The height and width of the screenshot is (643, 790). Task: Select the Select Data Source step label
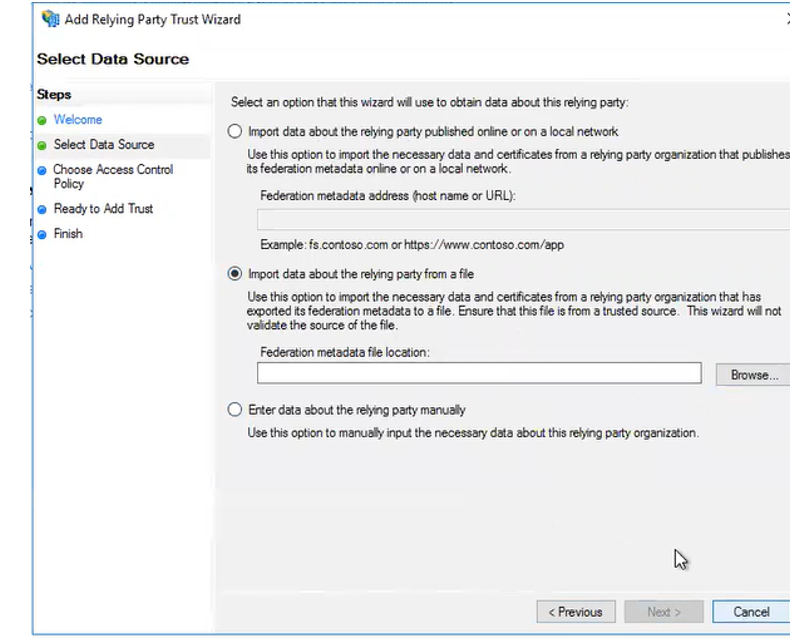pyautogui.click(x=104, y=145)
